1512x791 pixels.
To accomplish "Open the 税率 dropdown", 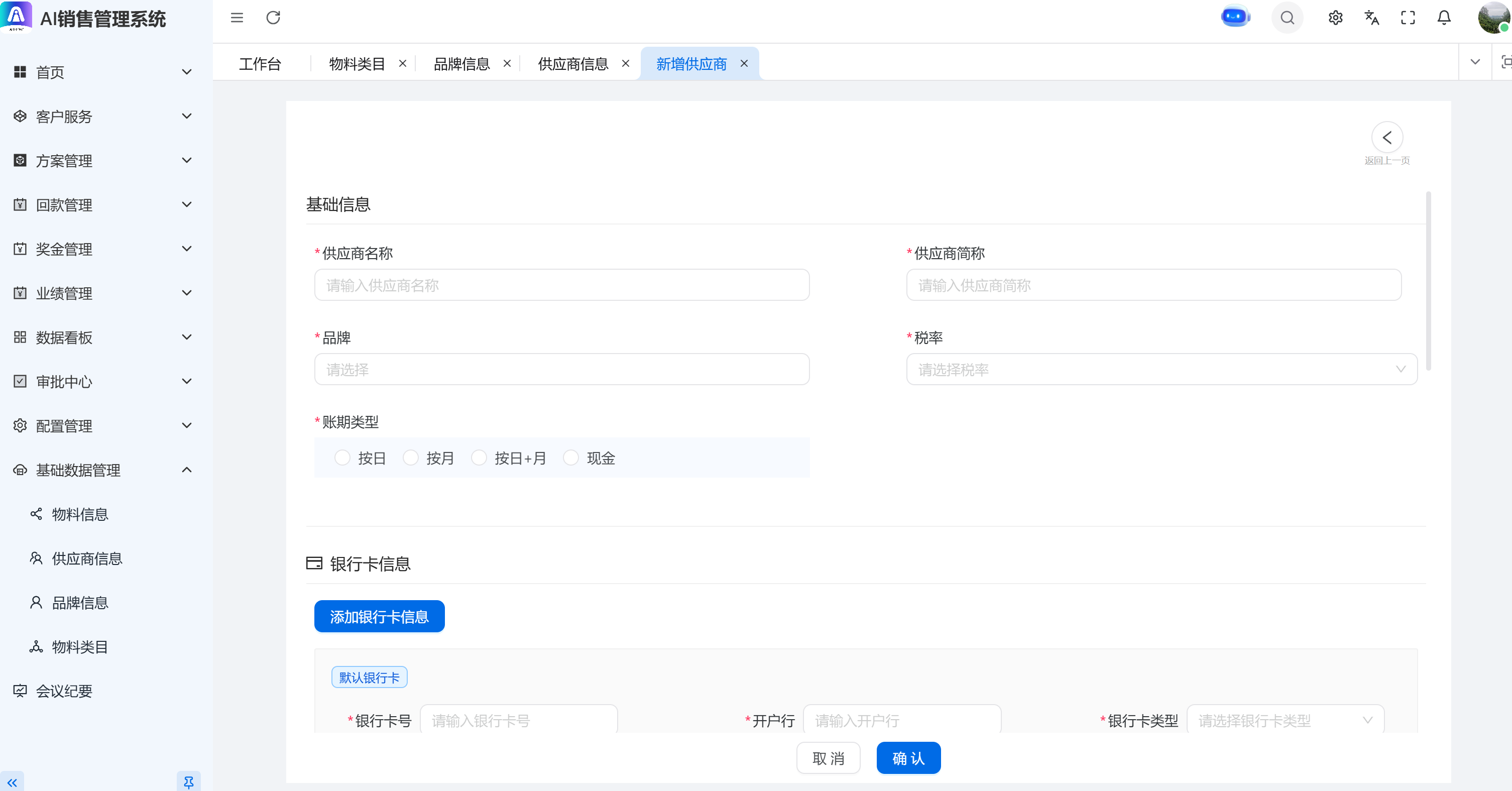I will point(1161,369).
